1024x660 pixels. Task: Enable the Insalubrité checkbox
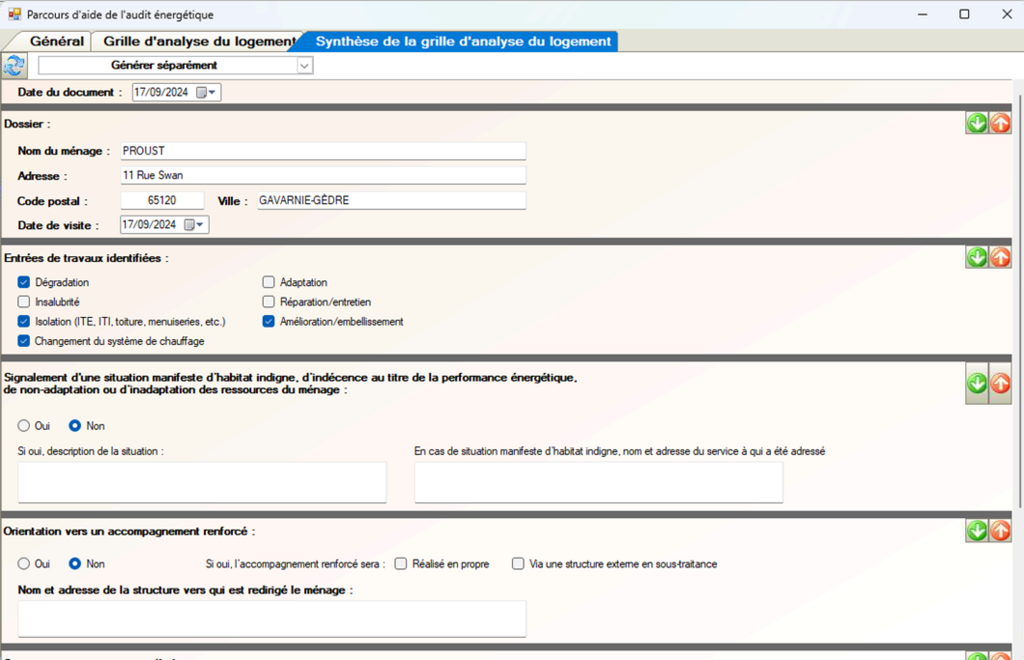click(x=24, y=302)
